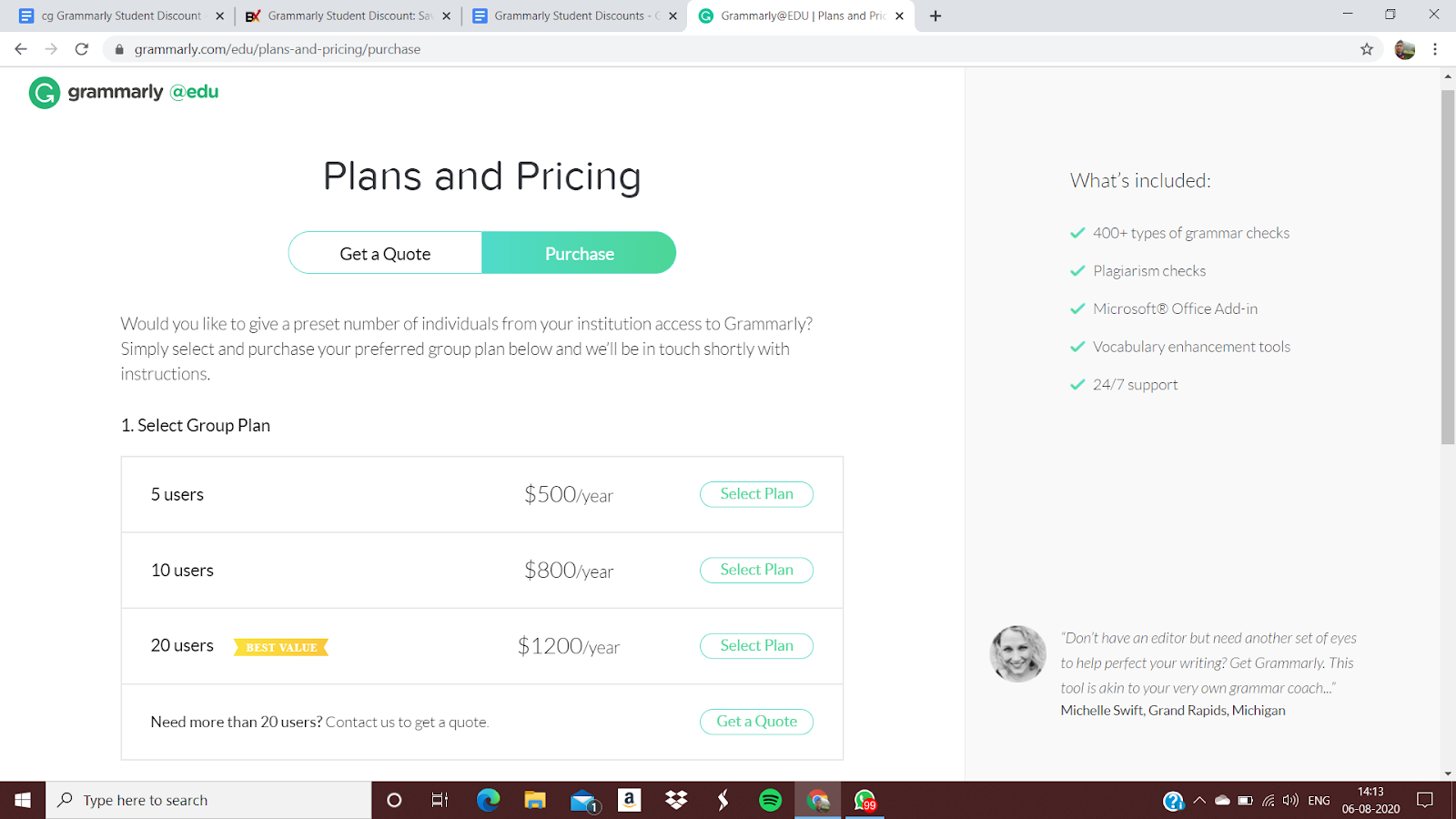This screenshot has width=1456, height=819.
Task: Open Dropbox from the taskbar
Action: coord(675,800)
